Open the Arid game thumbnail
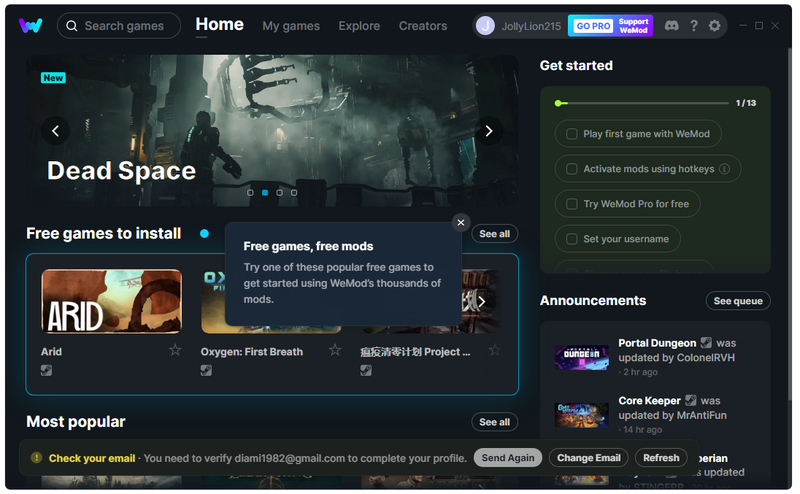 tap(112, 302)
